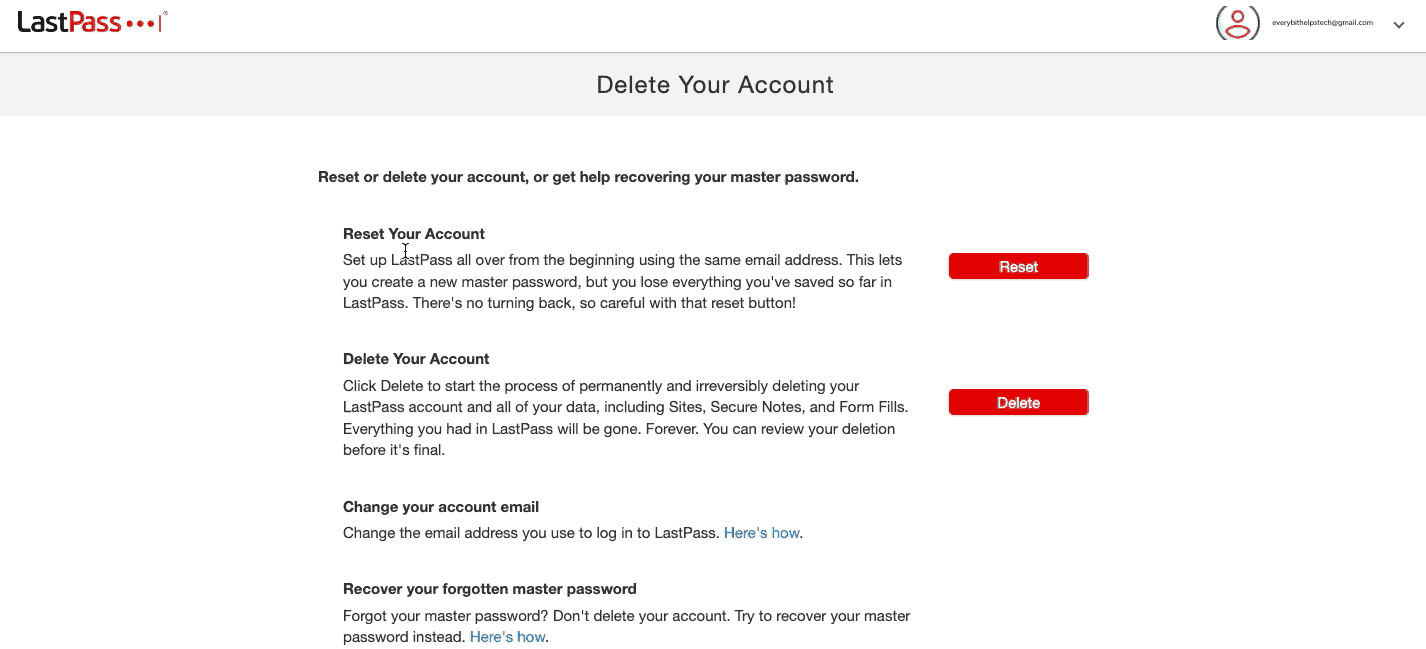This screenshot has height=649, width=1426.
Task: Click the "Change your account email" heading
Action: pyautogui.click(x=441, y=507)
